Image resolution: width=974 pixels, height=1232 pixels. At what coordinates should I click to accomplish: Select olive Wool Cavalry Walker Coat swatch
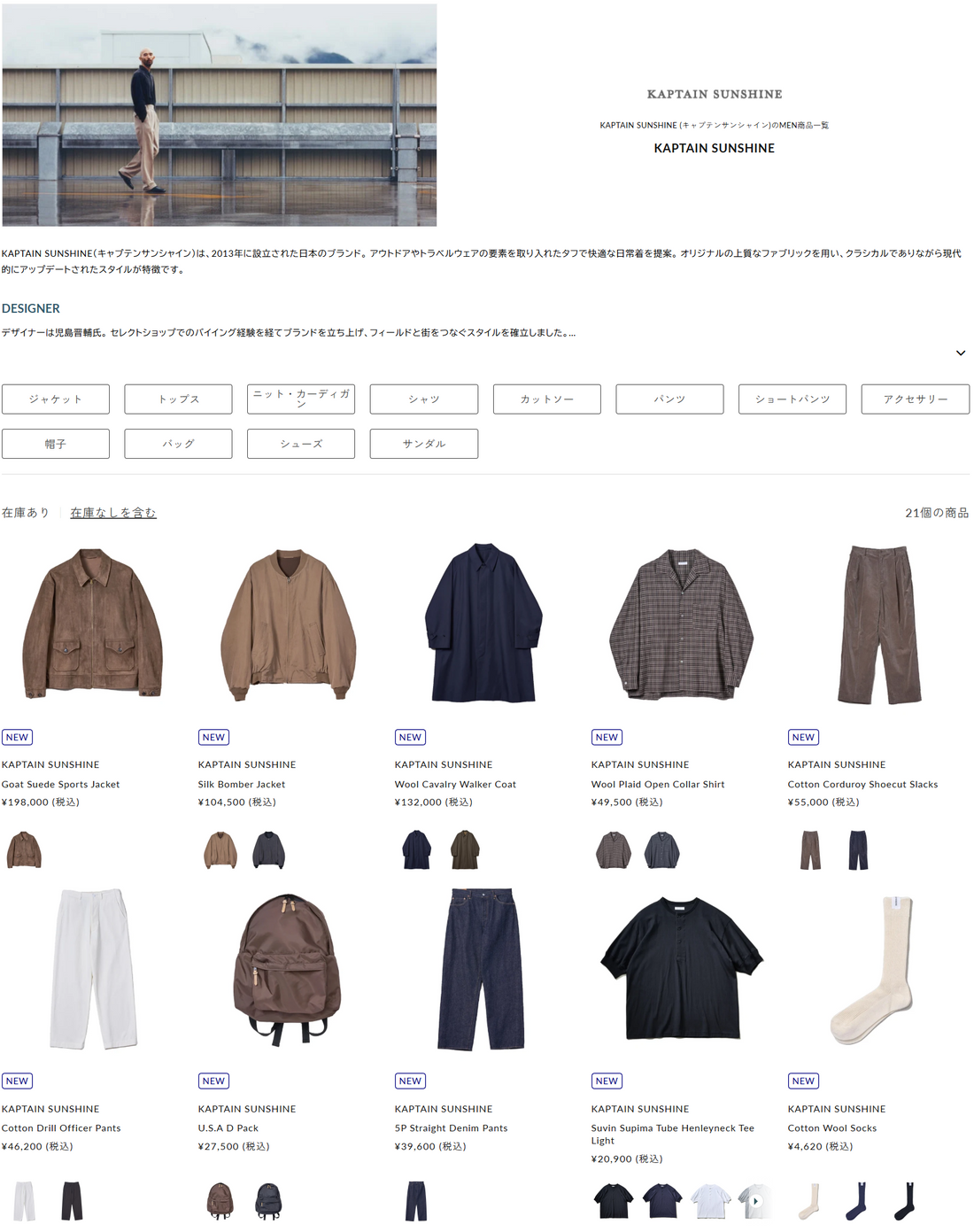tap(465, 850)
